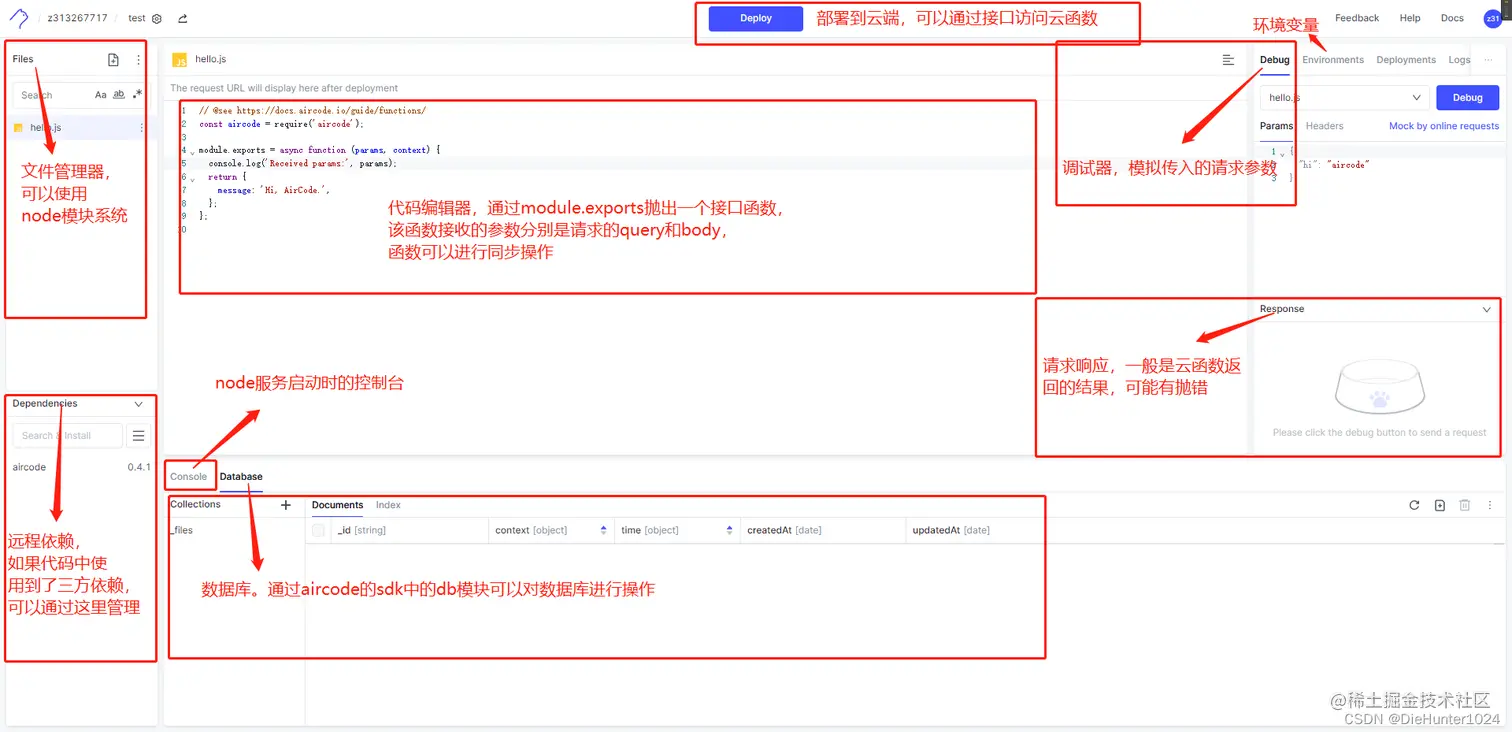
Task: Switch to the Environments tab
Action: pos(1333,60)
